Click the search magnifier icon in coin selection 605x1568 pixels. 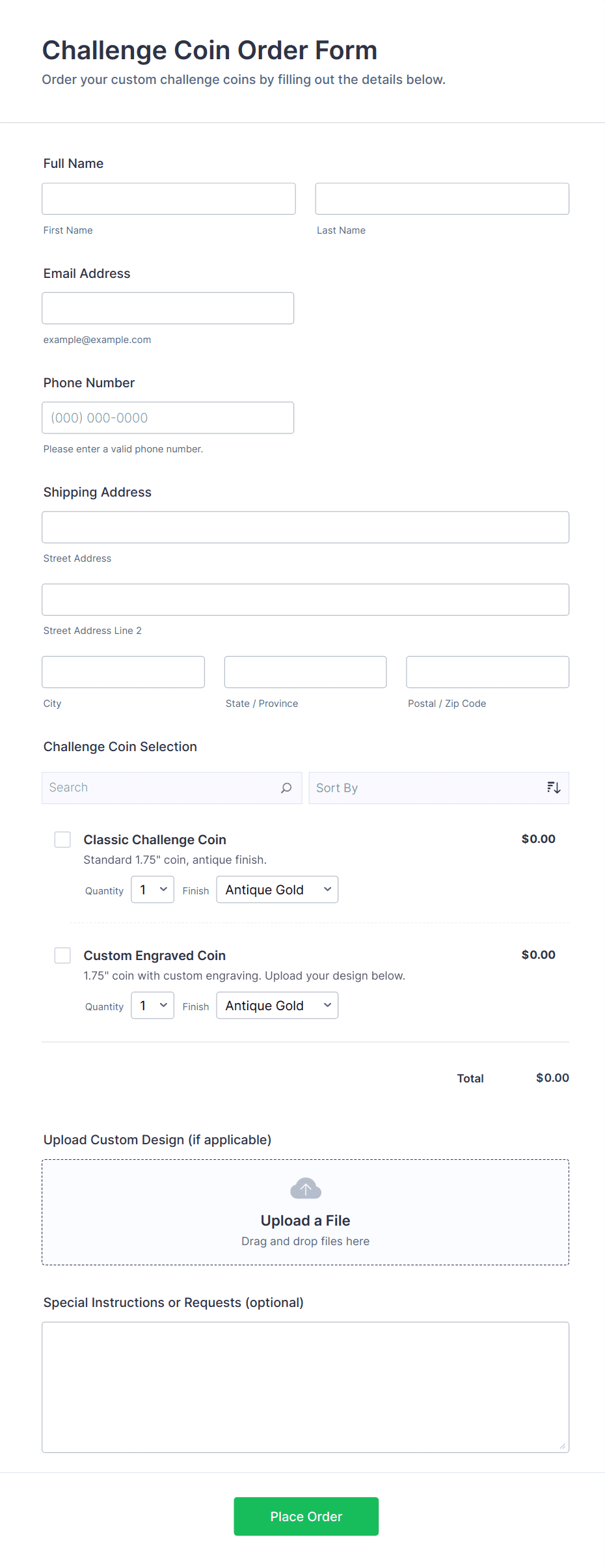click(286, 788)
